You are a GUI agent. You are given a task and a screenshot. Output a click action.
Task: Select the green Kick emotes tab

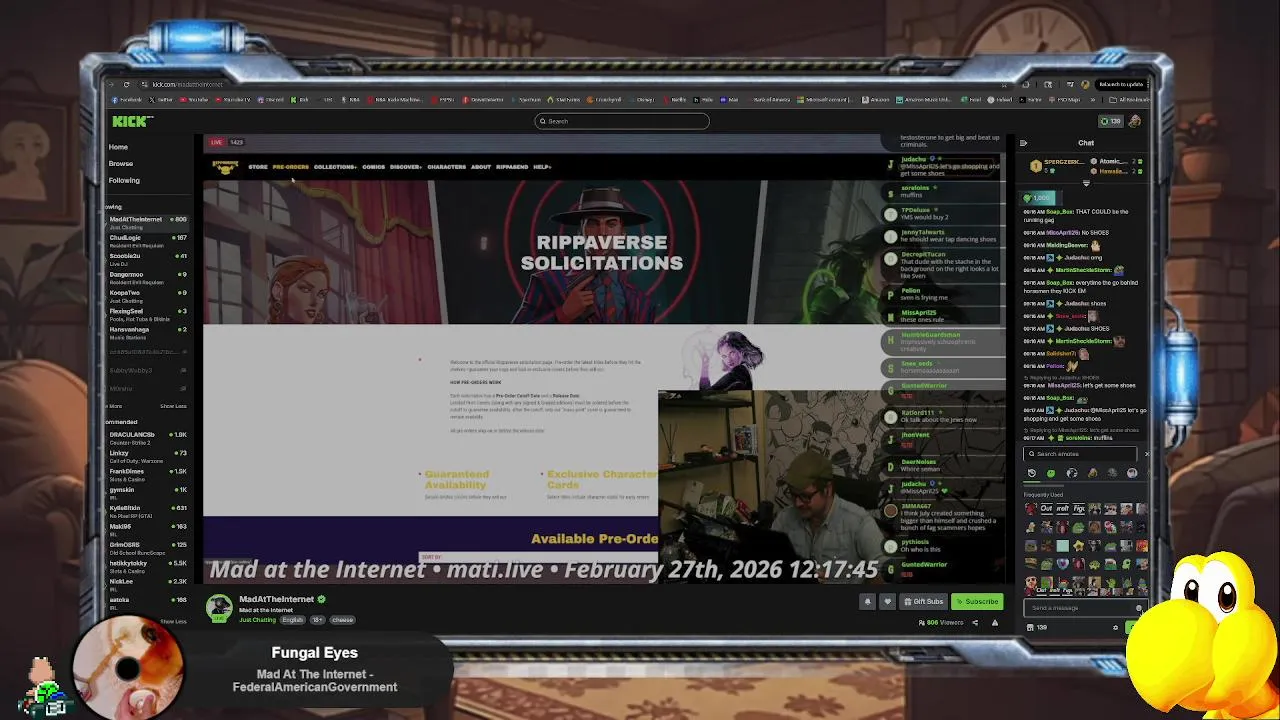point(1051,473)
